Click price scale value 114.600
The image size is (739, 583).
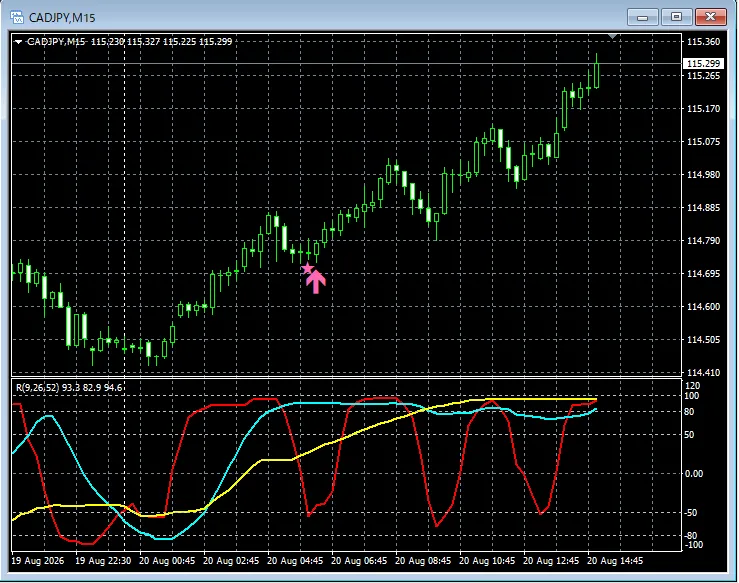(x=704, y=307)
